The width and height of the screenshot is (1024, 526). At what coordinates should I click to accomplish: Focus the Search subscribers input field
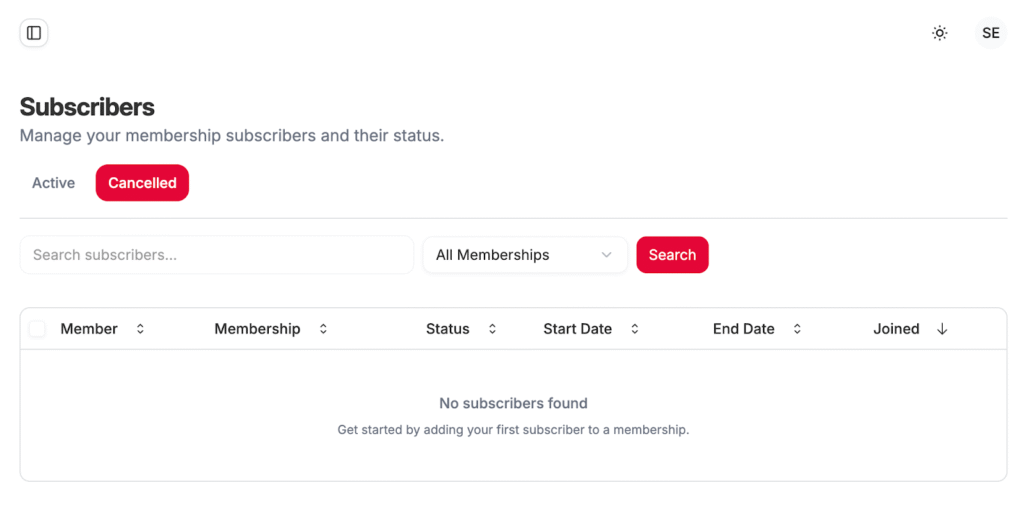(x=216, y=255)
